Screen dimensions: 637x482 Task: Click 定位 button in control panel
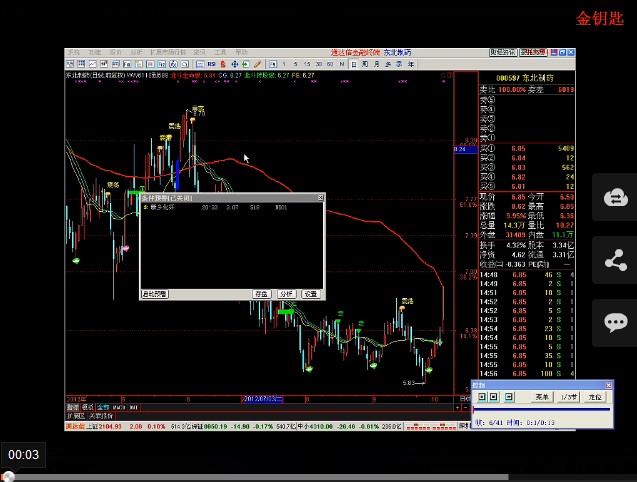click(595, 397)
